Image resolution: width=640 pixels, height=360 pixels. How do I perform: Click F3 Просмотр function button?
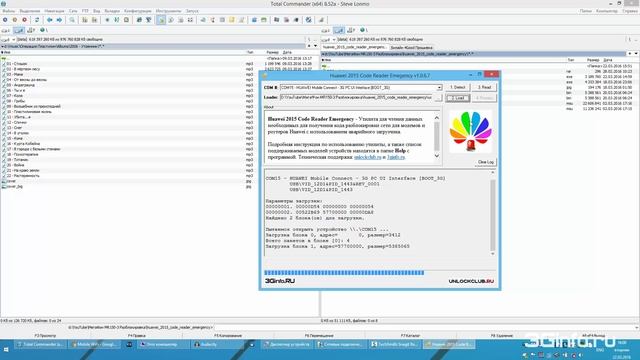[x=45, y=336]
